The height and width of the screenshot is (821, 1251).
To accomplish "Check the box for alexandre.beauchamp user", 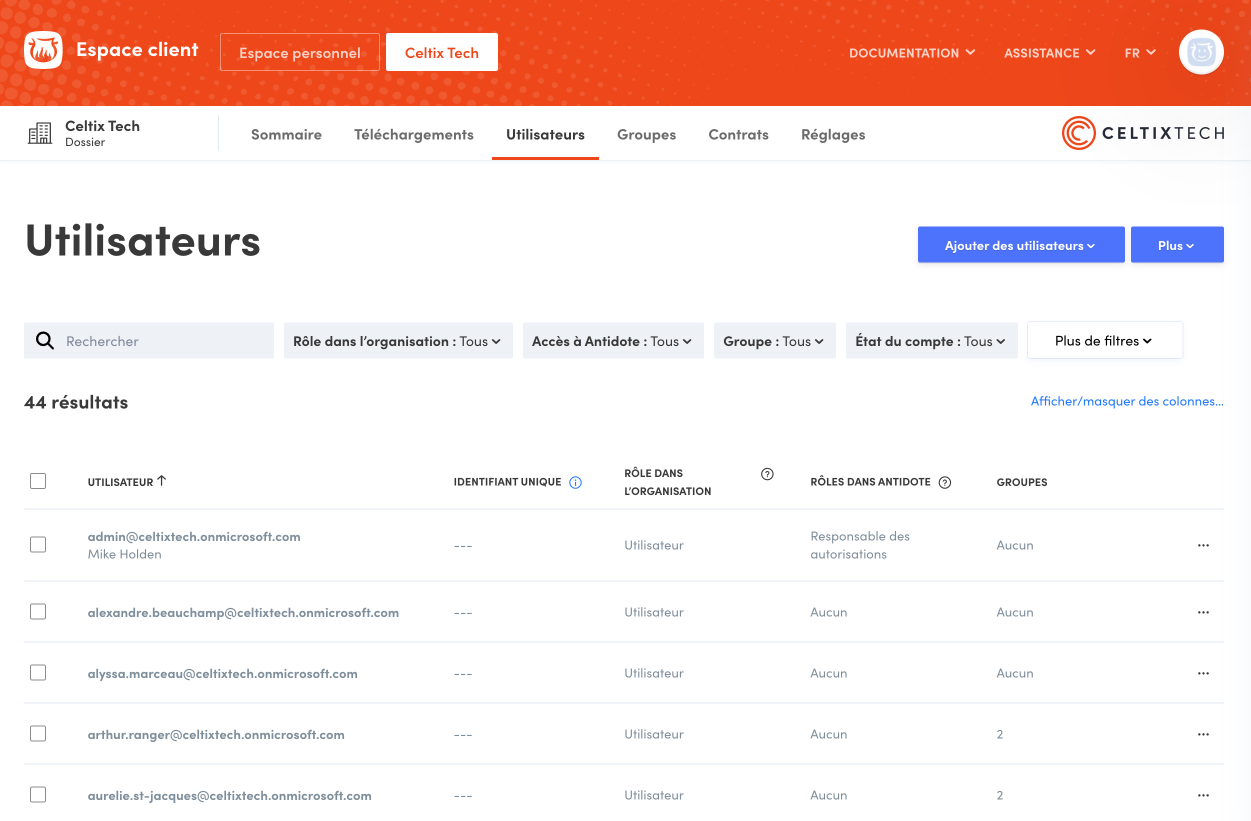I will tap(38, 612).
